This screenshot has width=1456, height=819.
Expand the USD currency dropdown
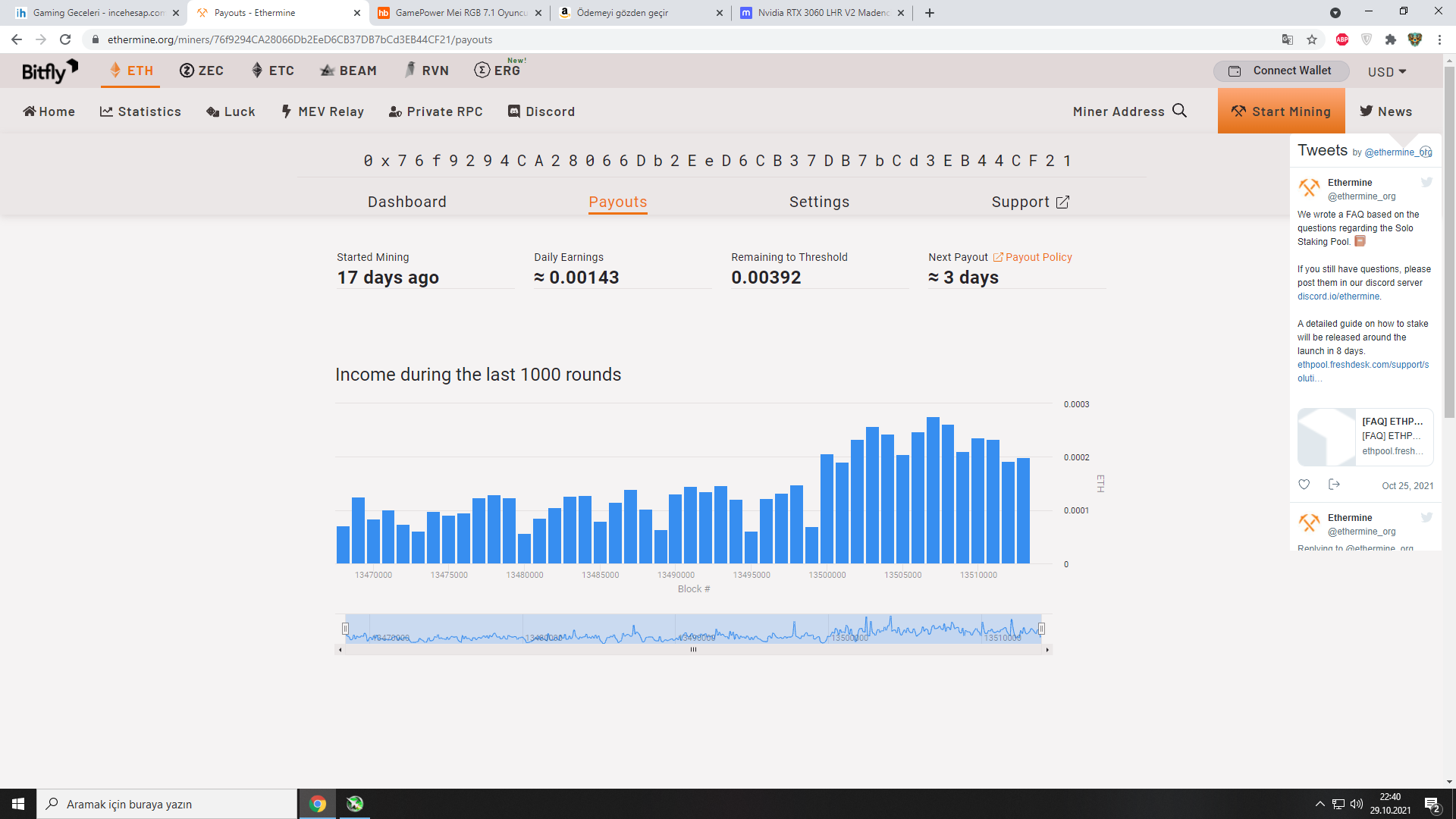coord(1387,71)
